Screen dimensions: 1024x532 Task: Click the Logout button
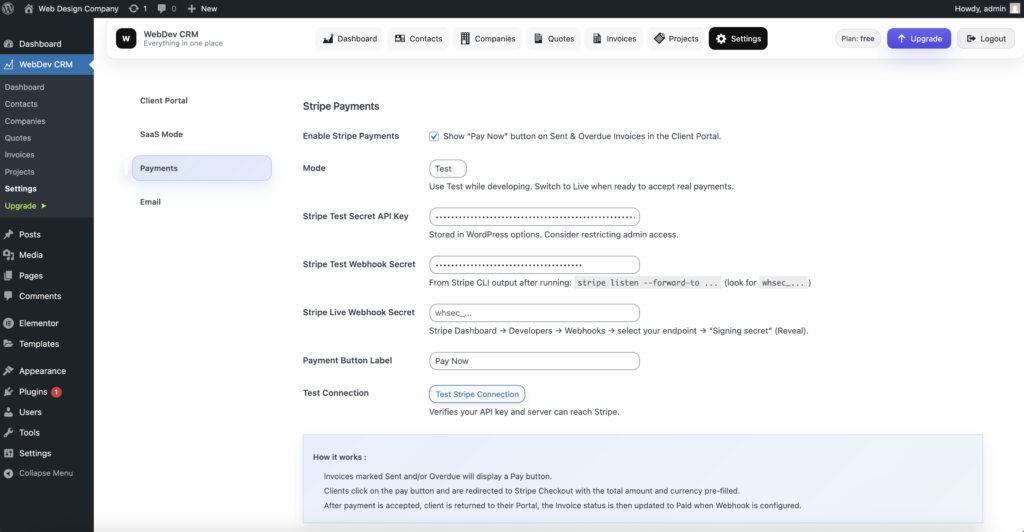click(985, 39)
